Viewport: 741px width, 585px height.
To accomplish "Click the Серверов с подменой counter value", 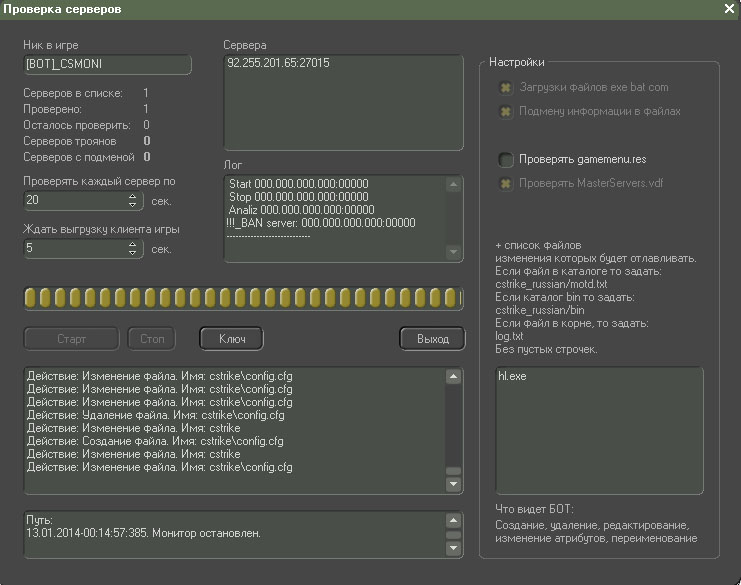I will [147, 157].
